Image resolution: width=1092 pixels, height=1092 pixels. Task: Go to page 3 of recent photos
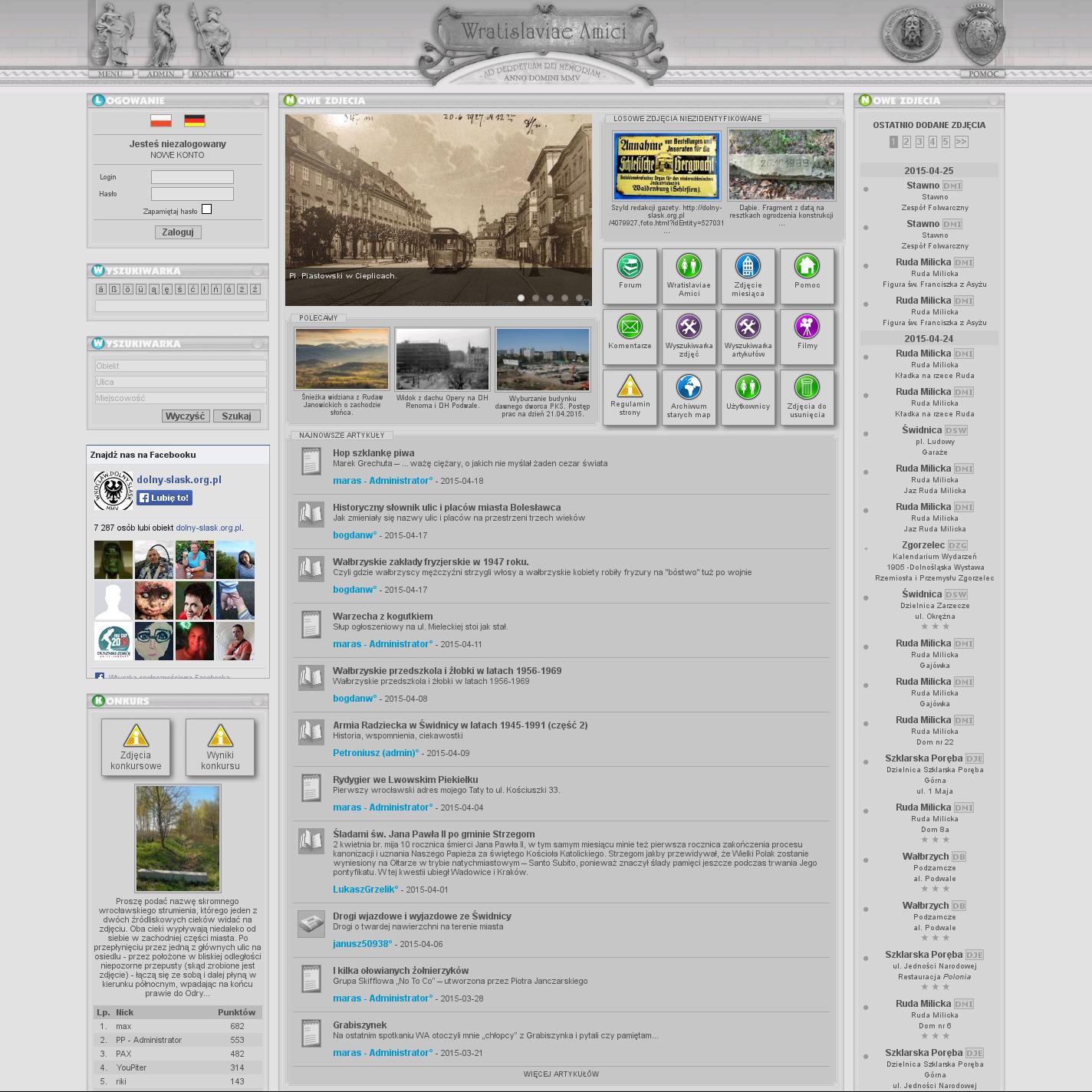coord(919,142)
